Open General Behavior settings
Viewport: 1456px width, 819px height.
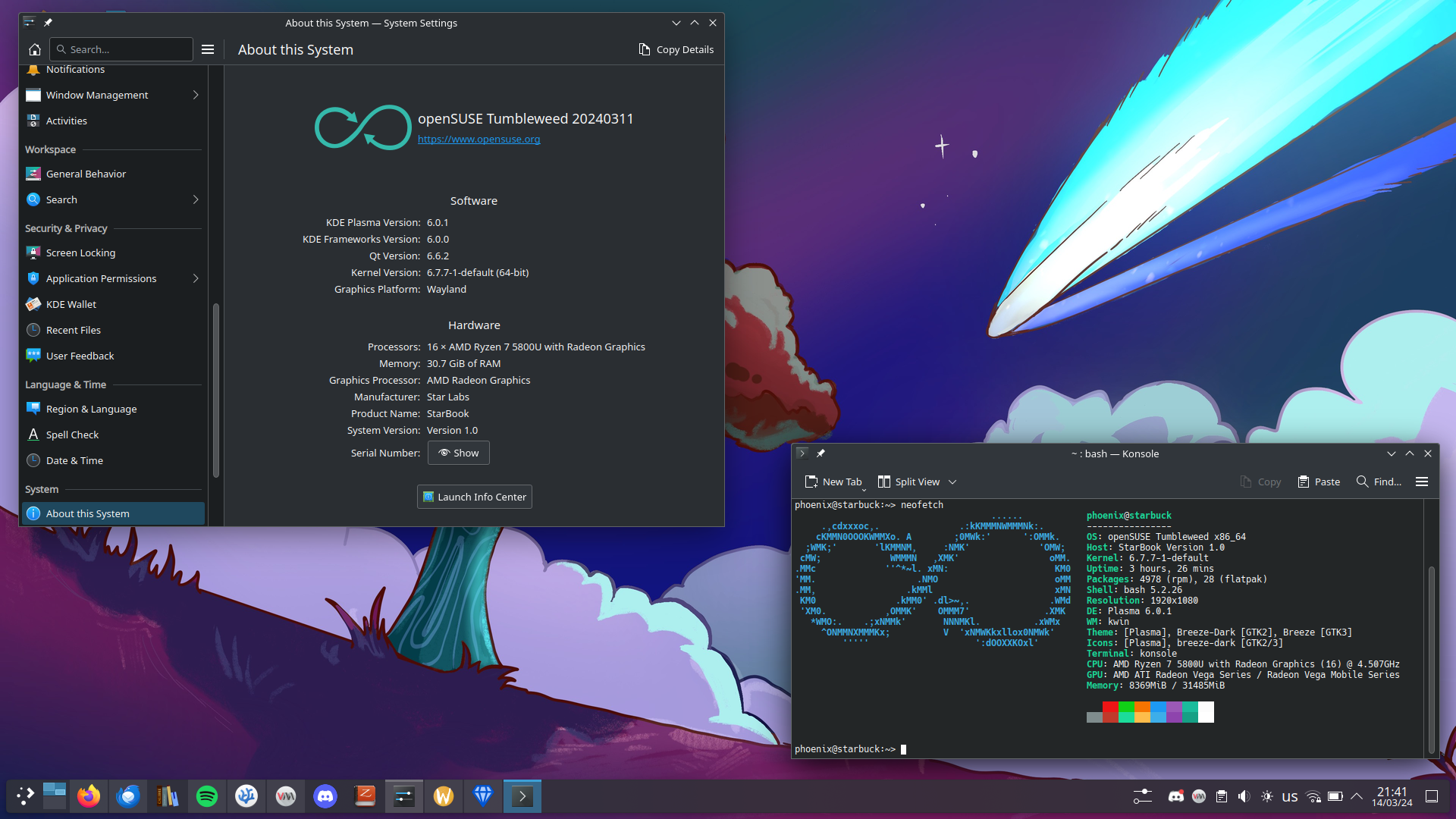pos(114,174)
